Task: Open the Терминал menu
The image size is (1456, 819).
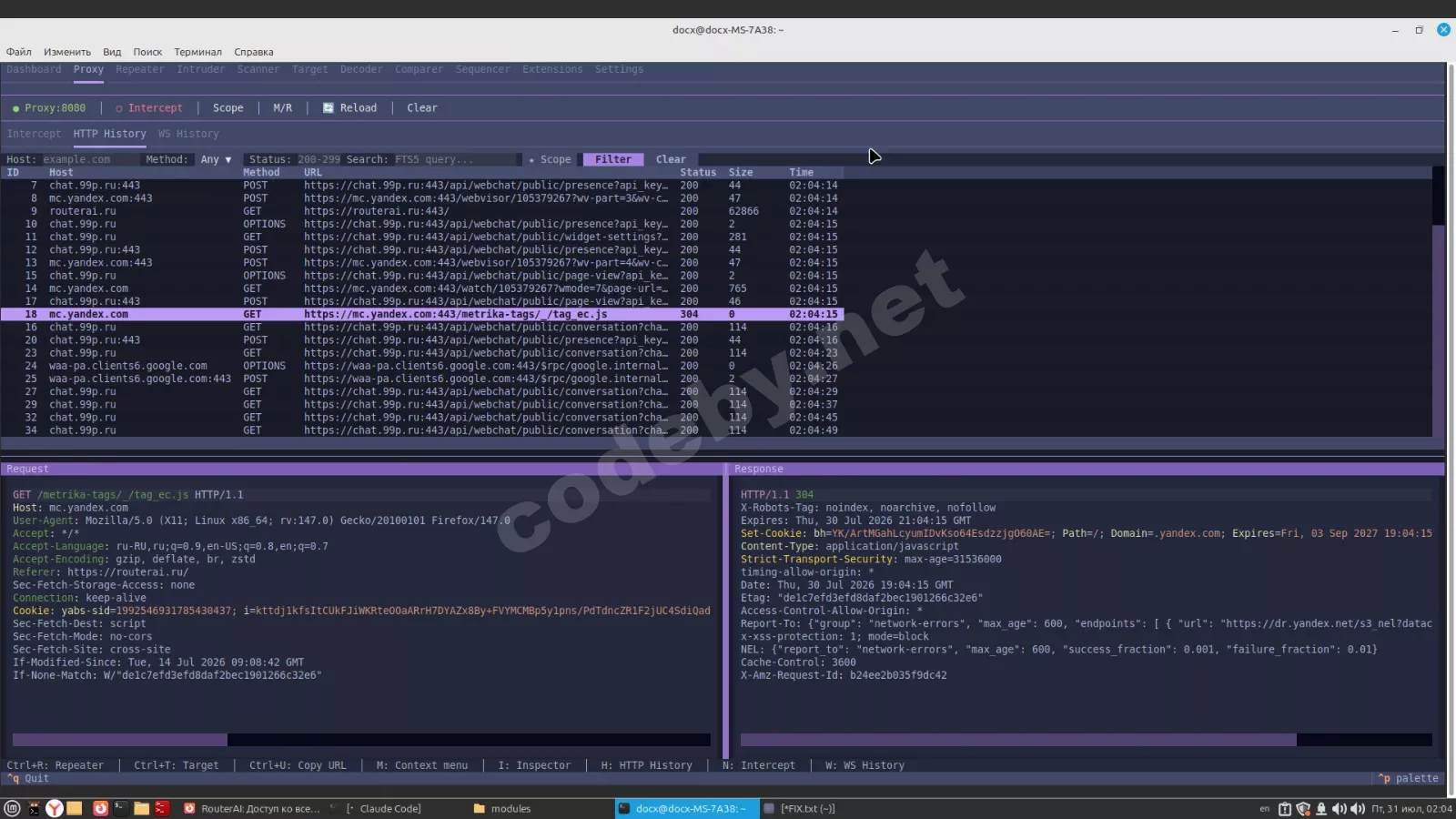Action: coord(198,52)
